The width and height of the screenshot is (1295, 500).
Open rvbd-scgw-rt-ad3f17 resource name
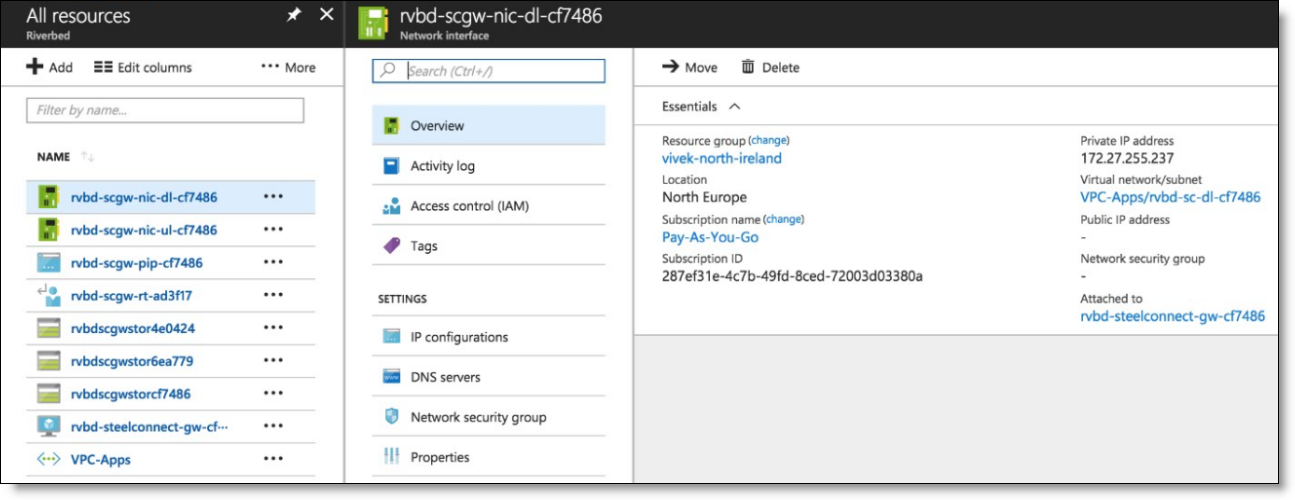tap(132, 295)
